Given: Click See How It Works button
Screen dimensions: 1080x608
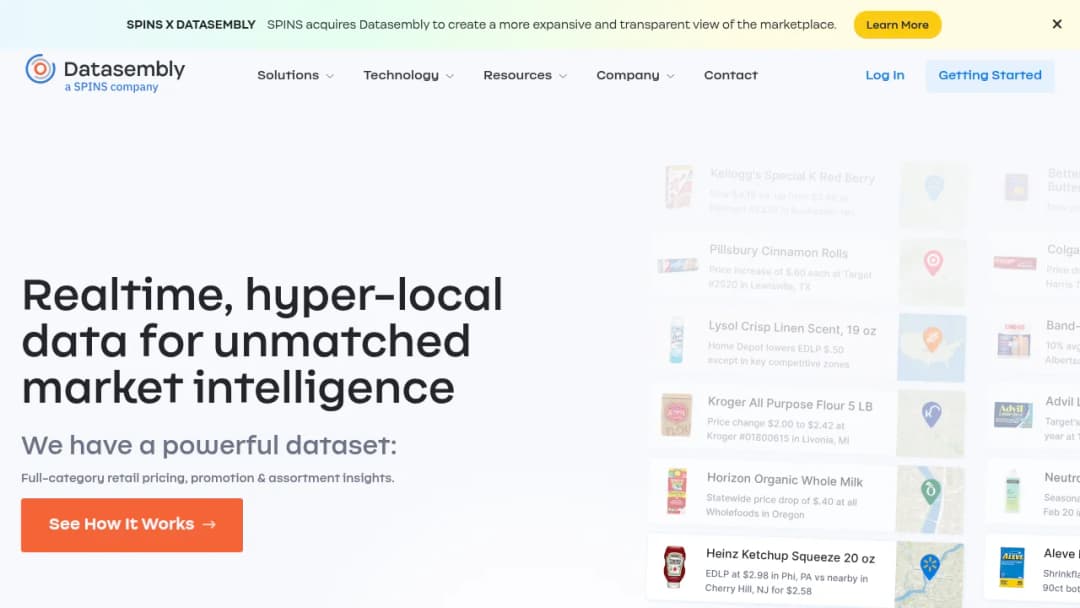Looking at the screenshot, I should click(132, 525).
